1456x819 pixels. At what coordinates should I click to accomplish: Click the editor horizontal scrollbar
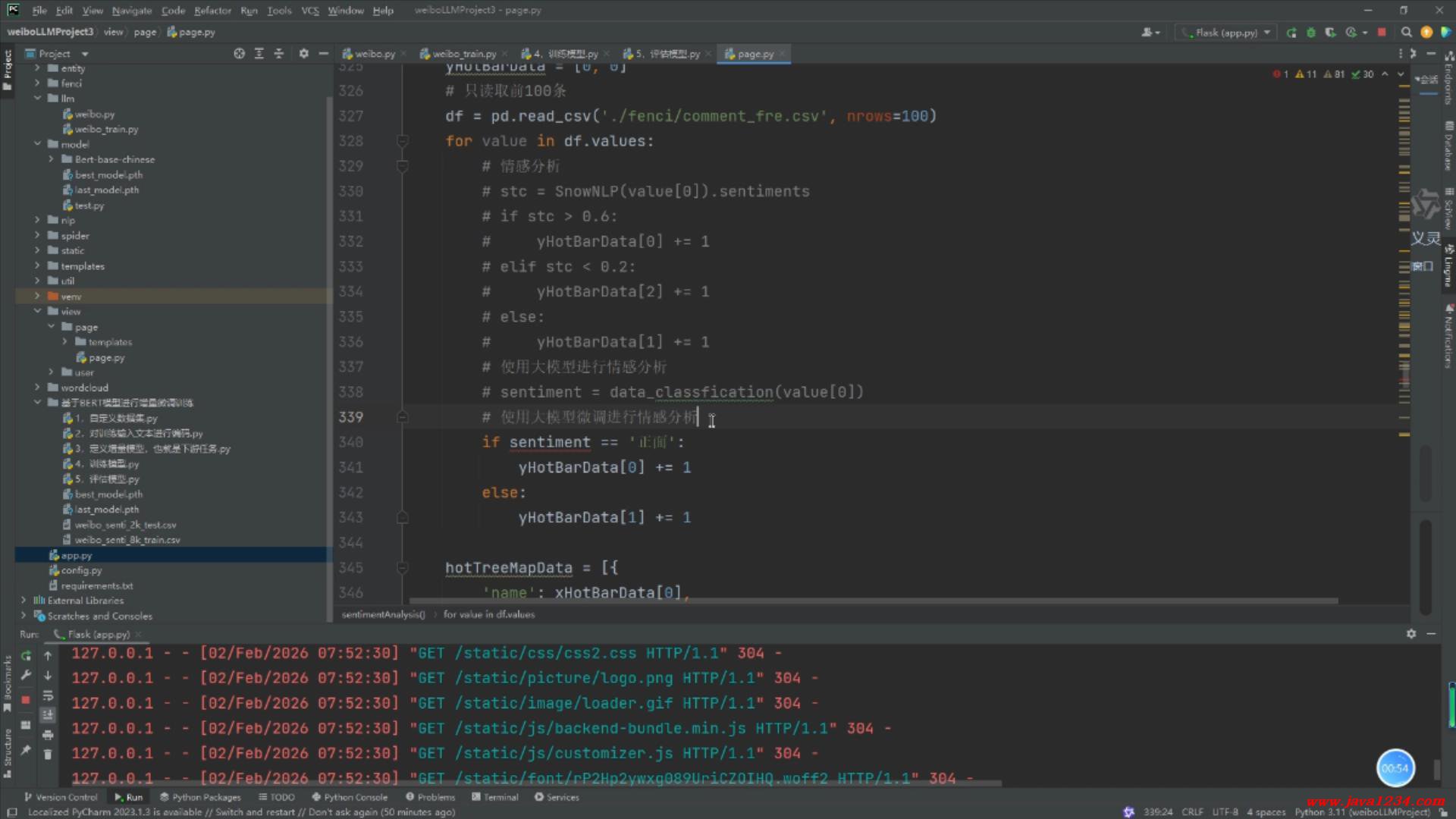pos(872,601)
